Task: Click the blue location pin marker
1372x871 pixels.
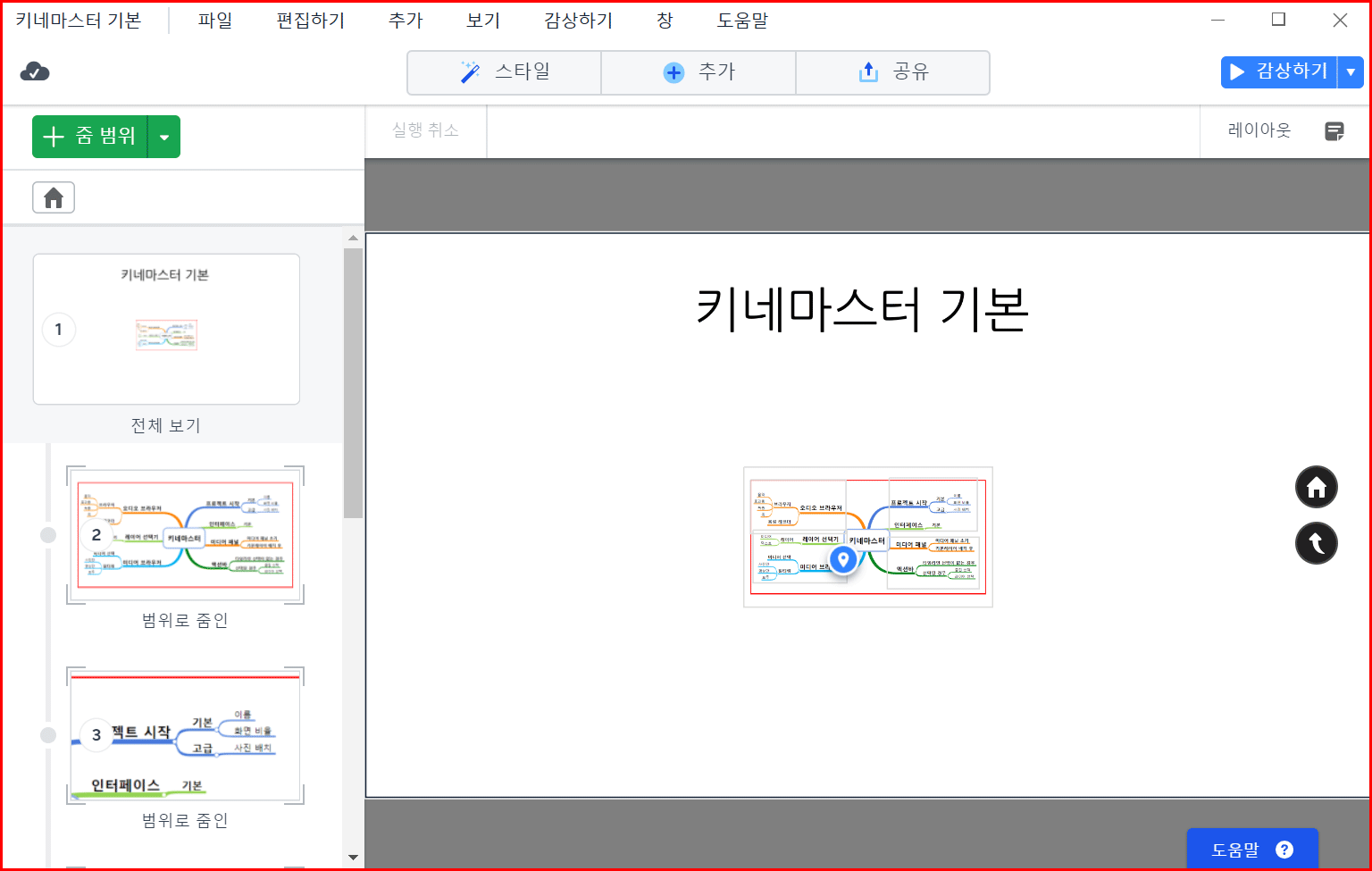Action: [x=842, y=560]
